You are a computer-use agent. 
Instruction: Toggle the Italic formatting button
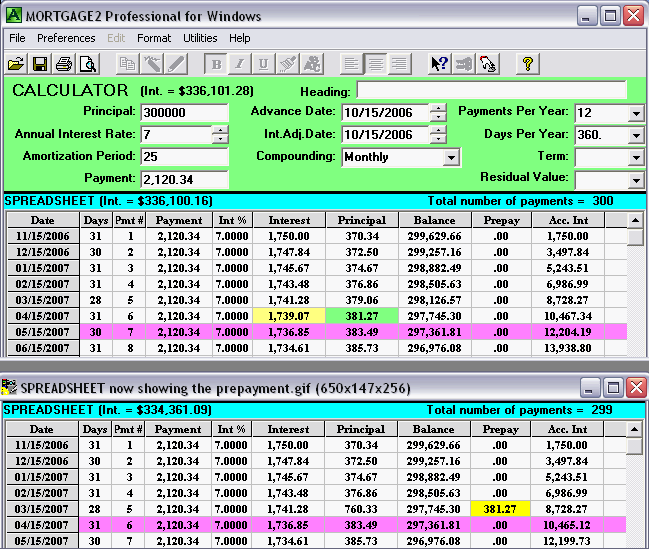(x=240, y=64)
